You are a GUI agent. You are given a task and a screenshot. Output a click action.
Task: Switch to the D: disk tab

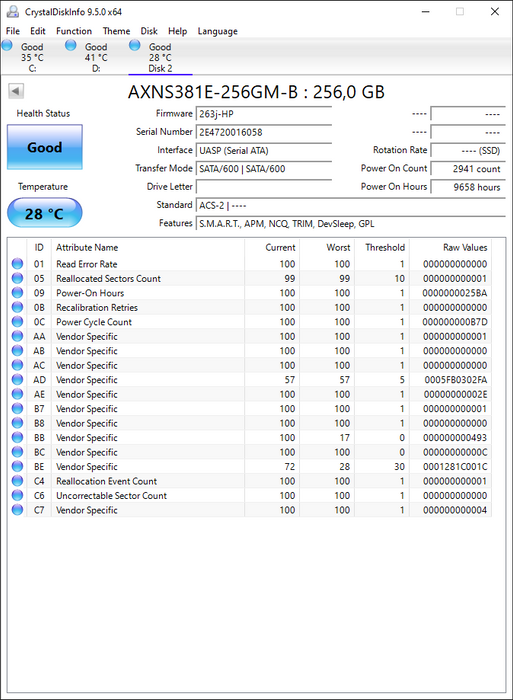96,57
